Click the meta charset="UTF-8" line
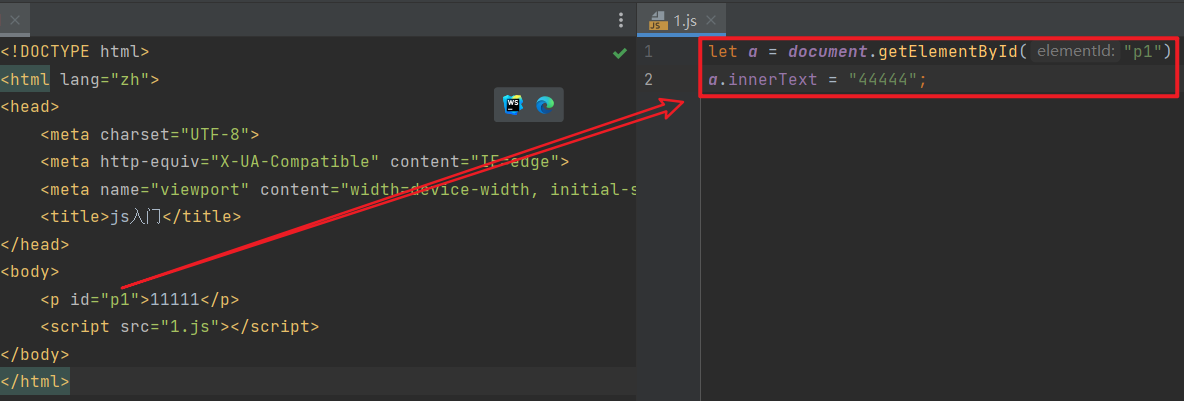This screenshot has height=401, width=1184. pyautogui.click(x=150, y=134)
